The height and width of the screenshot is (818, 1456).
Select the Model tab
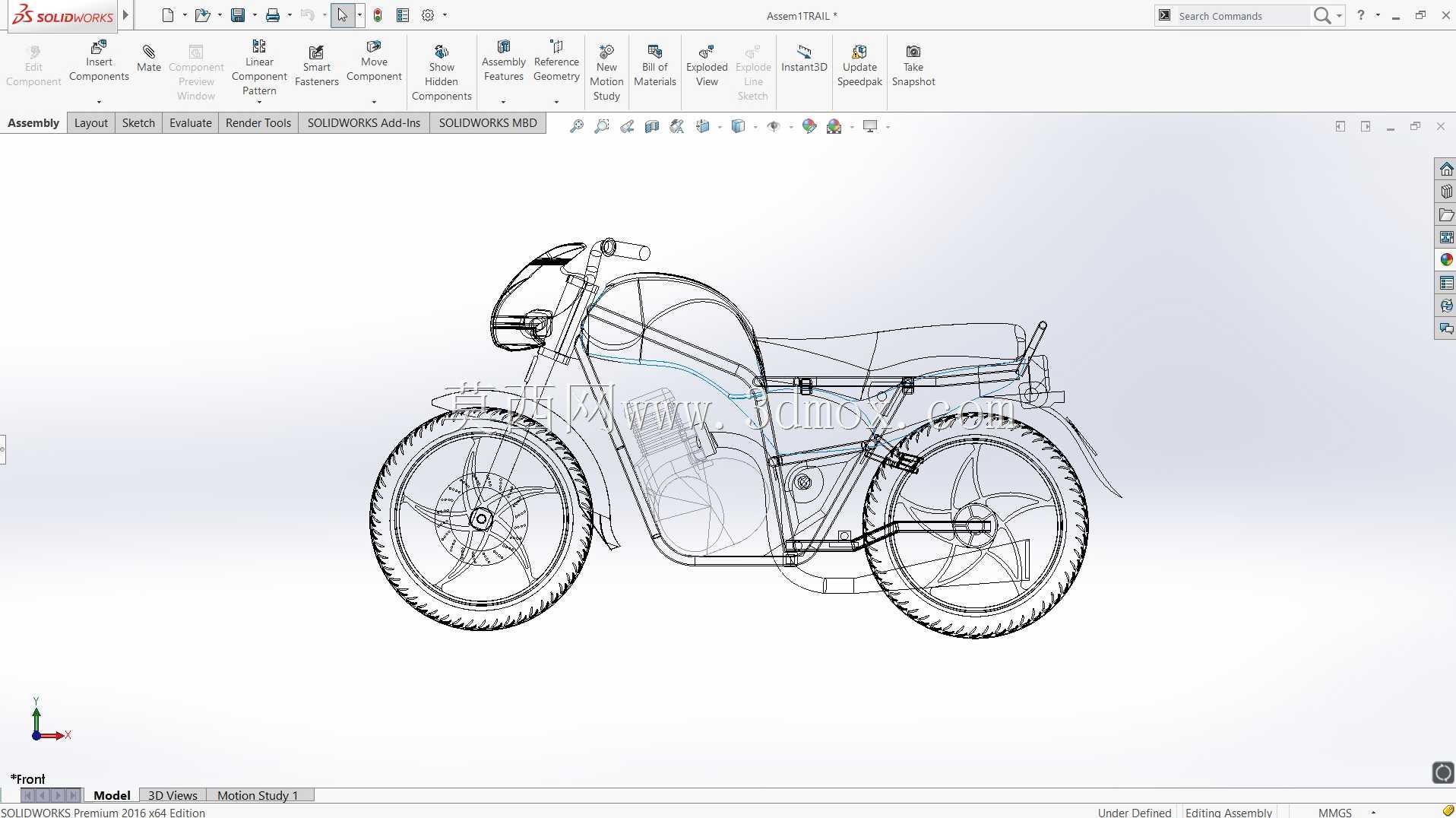[112, 795]
